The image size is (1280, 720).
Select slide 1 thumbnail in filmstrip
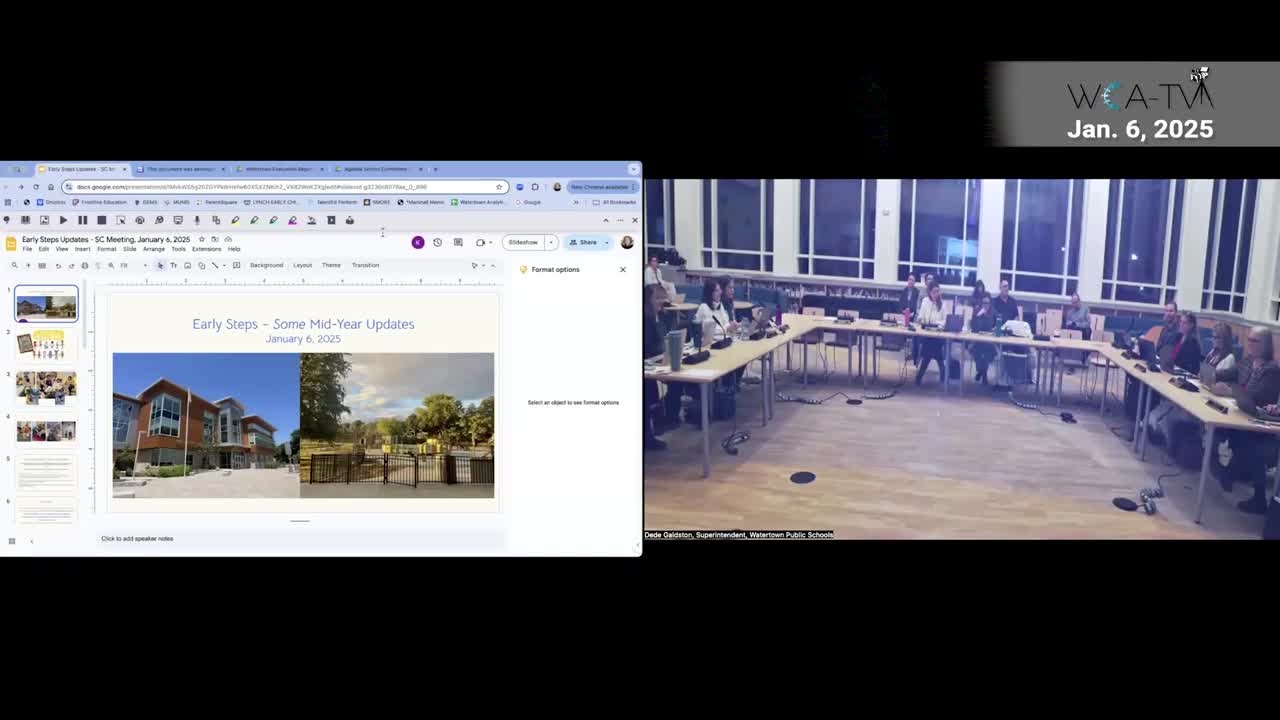click(x=46, y=305)
